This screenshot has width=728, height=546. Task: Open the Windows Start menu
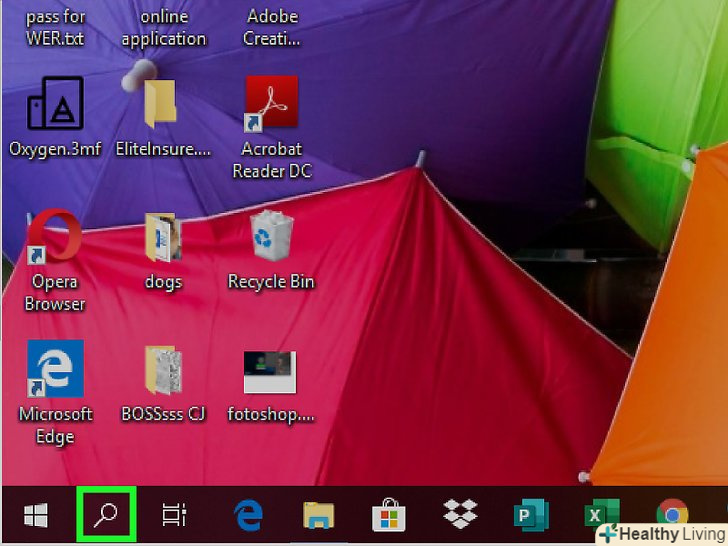point(36,515)
